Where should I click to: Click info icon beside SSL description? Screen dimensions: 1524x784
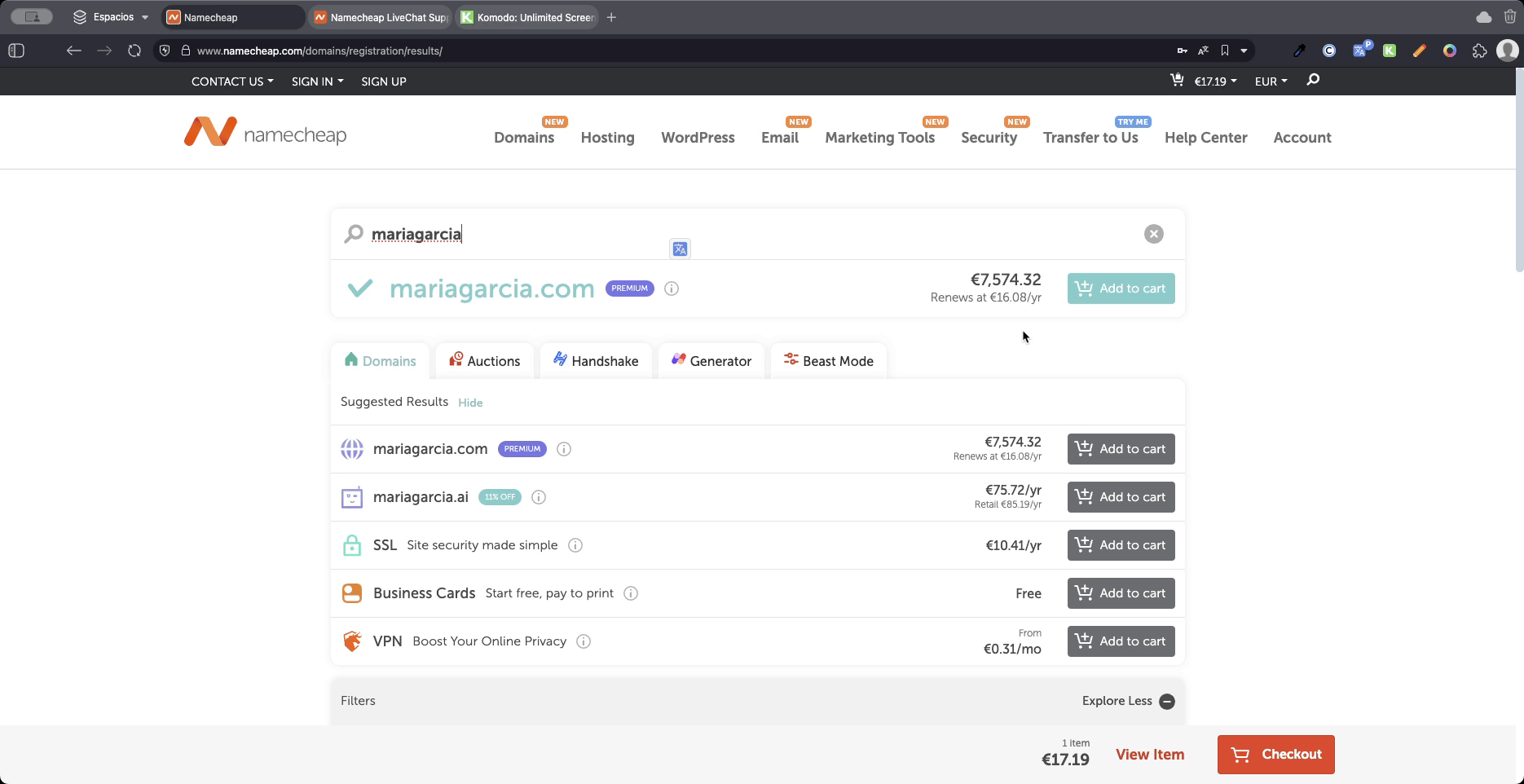pos(575,545)
